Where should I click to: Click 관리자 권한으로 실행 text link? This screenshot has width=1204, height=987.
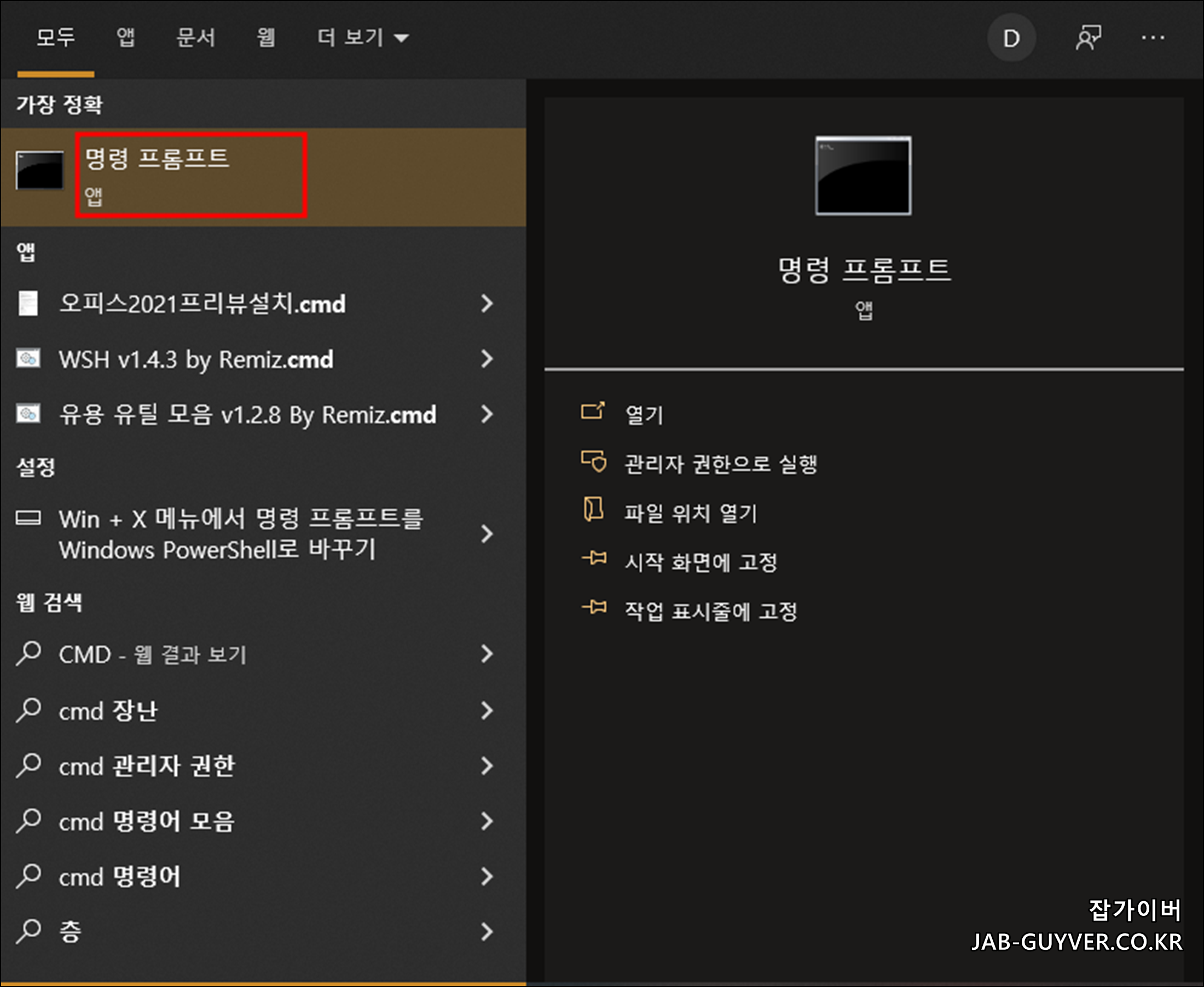(720, 465)
